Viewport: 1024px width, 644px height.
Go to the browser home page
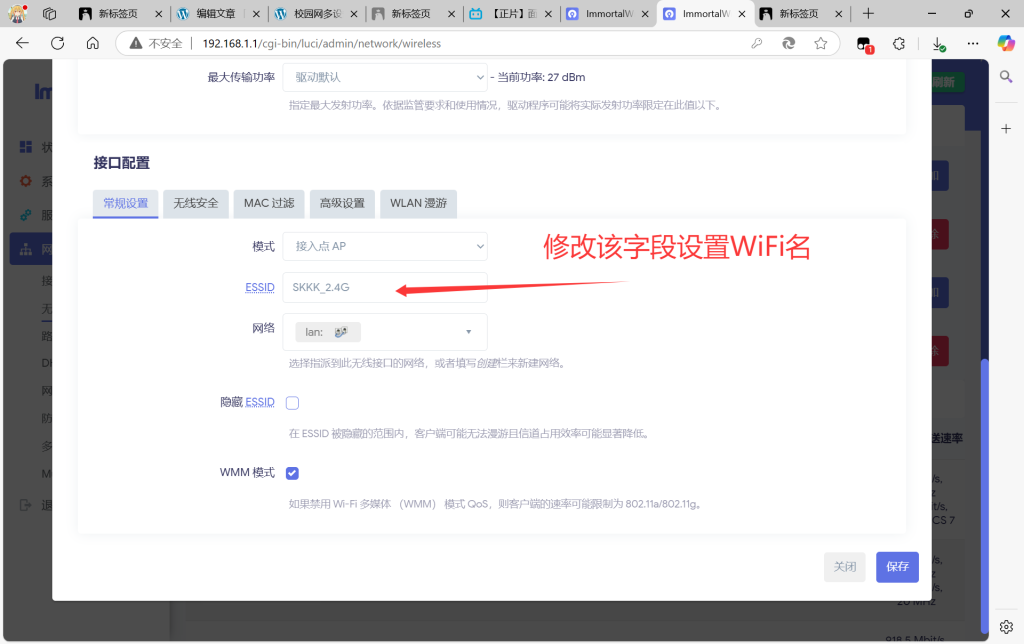click(92, 43)
